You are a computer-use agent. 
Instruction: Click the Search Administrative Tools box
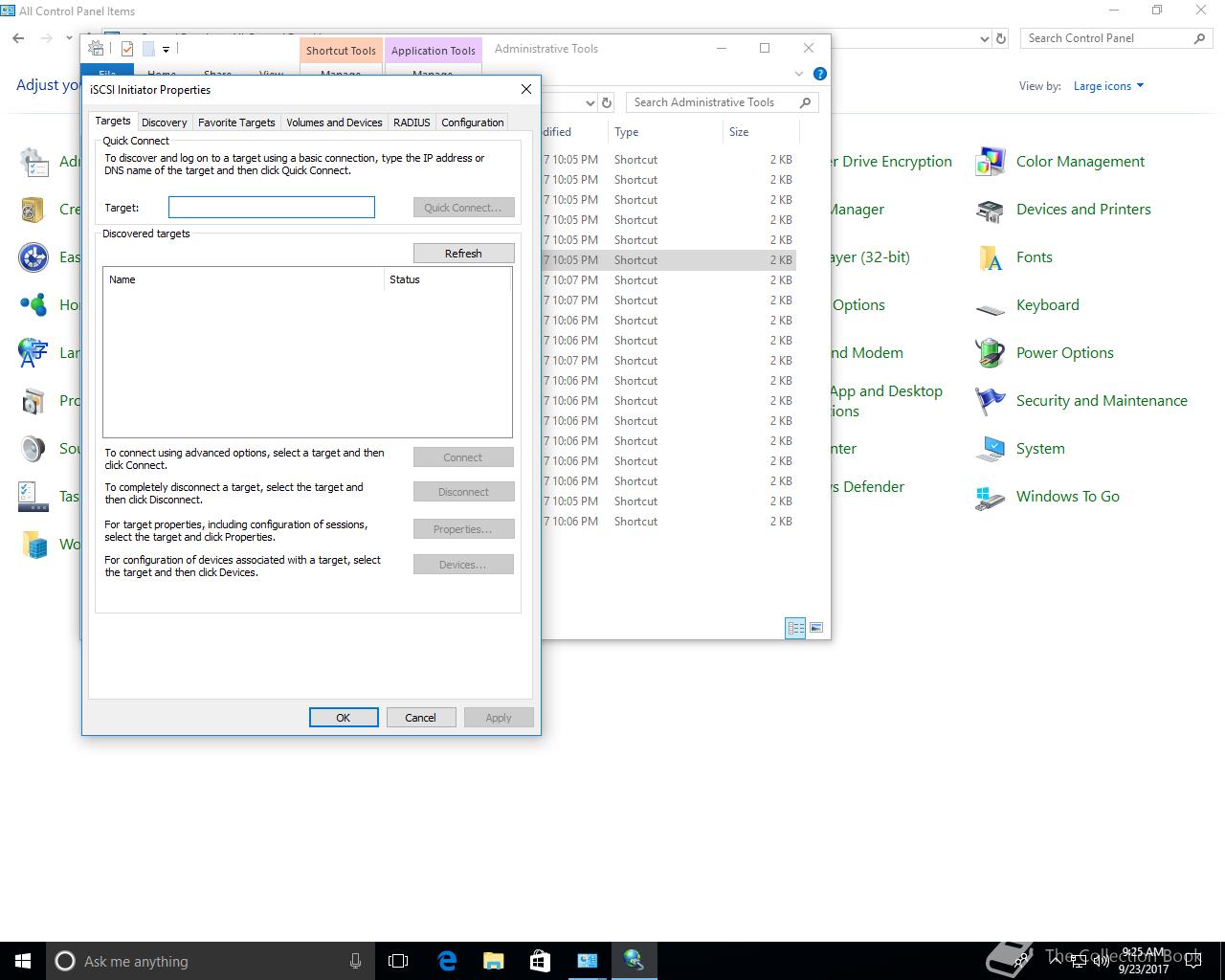point(713,102)
